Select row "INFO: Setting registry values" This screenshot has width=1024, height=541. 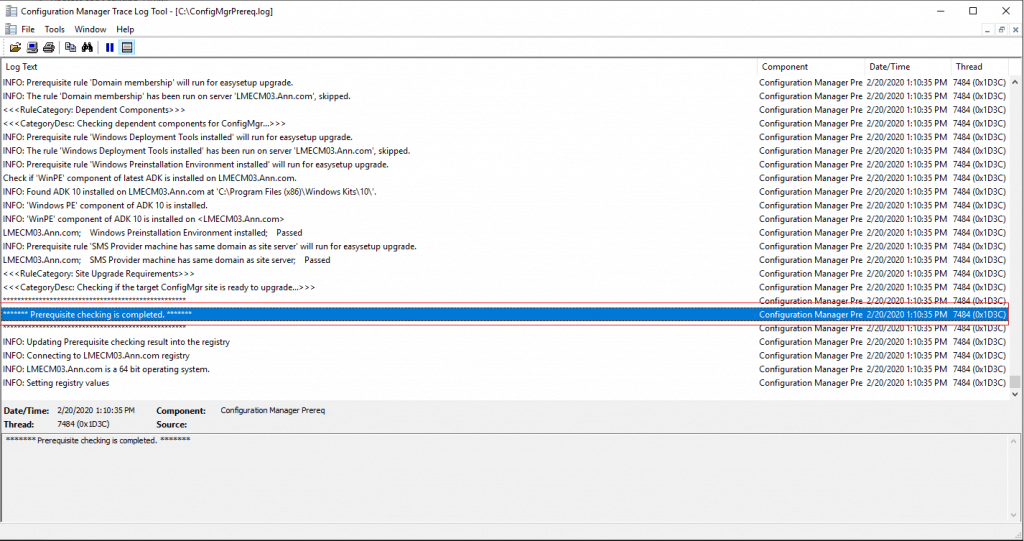coord(505,383)
